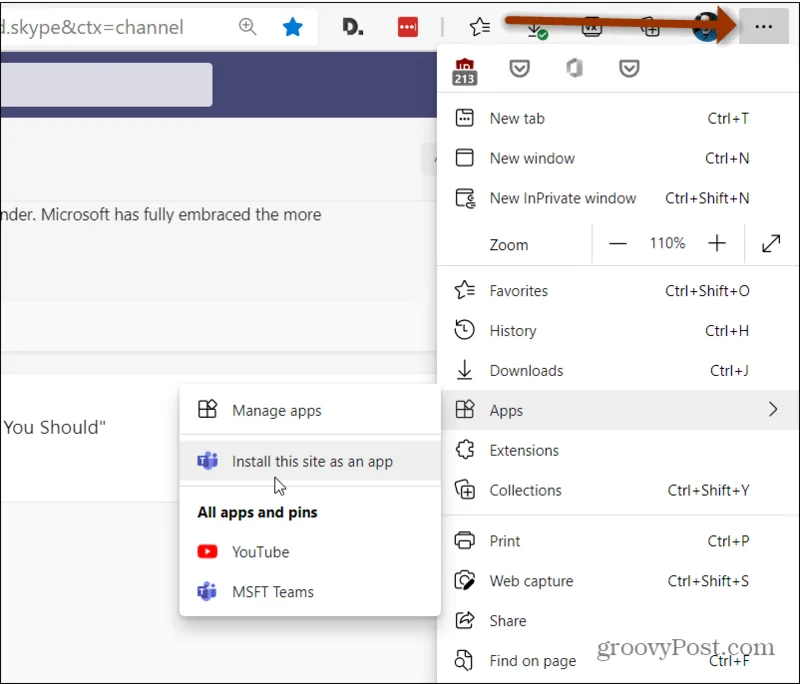Screen dimensions: 800x684
Task: Enter full screen via the zoom arrows icon
Action: 771,243
